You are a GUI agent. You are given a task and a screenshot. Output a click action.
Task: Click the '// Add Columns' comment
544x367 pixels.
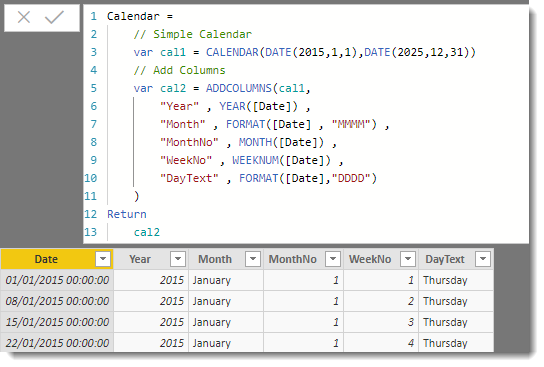coord(179,70)
